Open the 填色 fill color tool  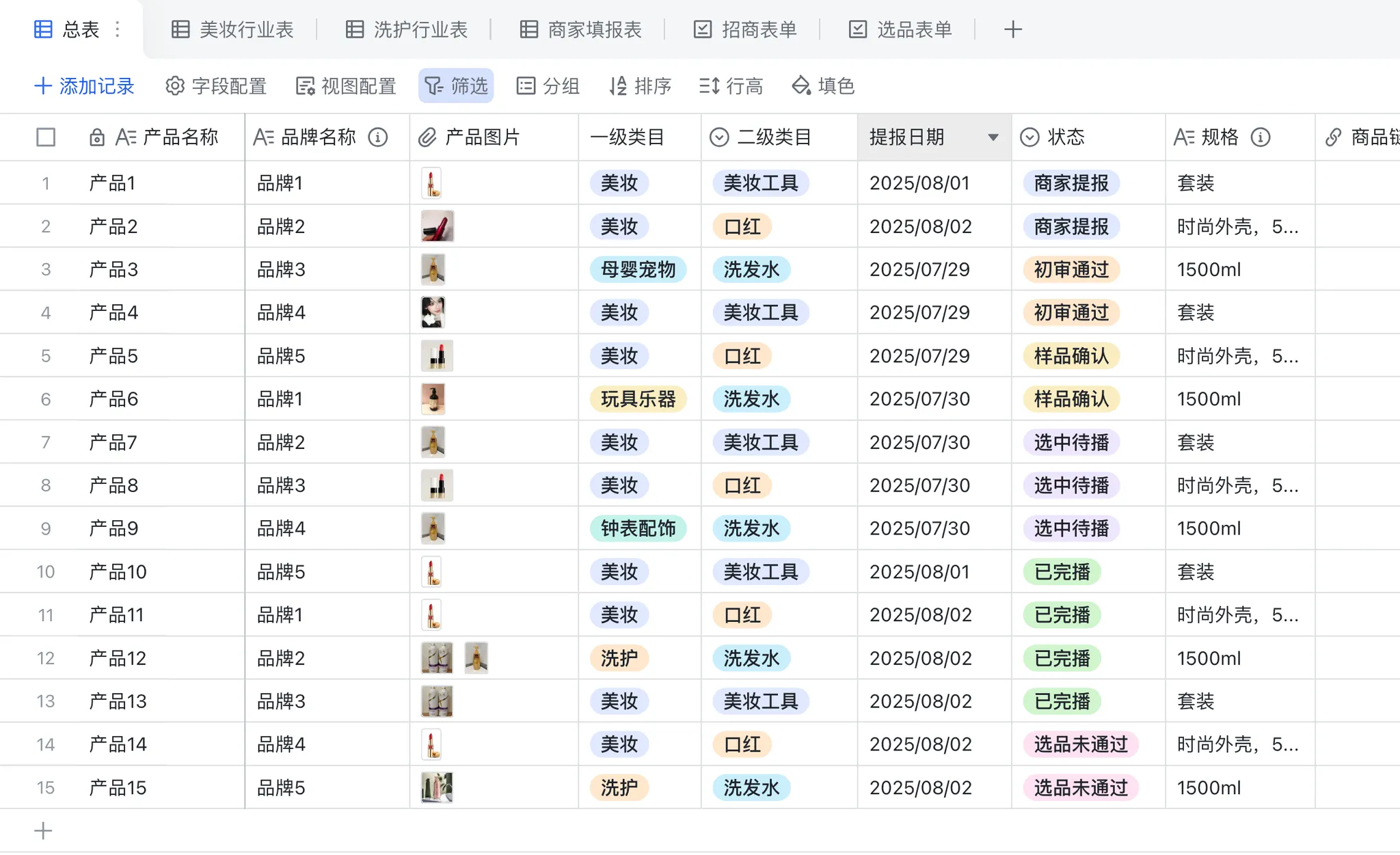point(823,86)
